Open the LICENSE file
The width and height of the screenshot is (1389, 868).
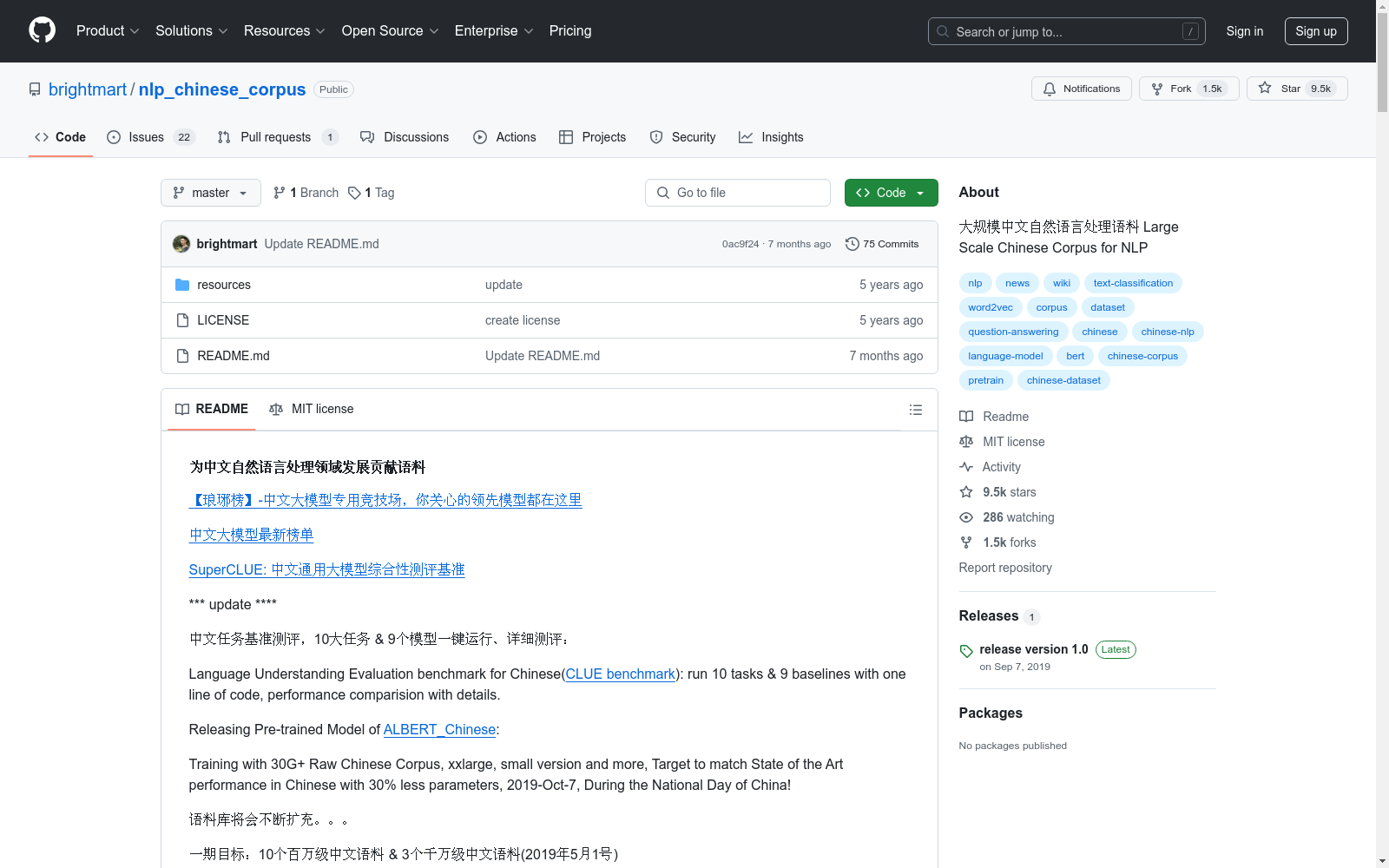[223, 320]
